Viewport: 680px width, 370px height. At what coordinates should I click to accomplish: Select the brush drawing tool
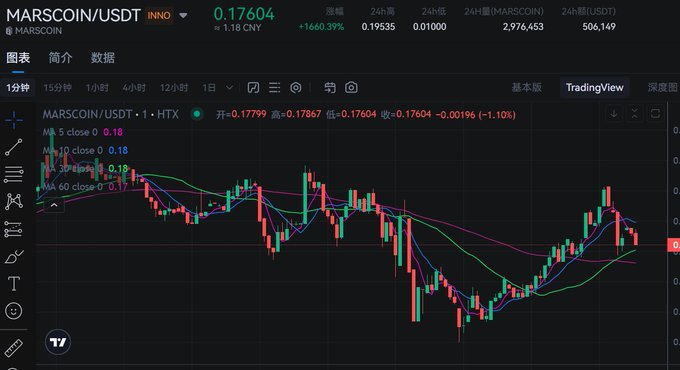(14, 257)
